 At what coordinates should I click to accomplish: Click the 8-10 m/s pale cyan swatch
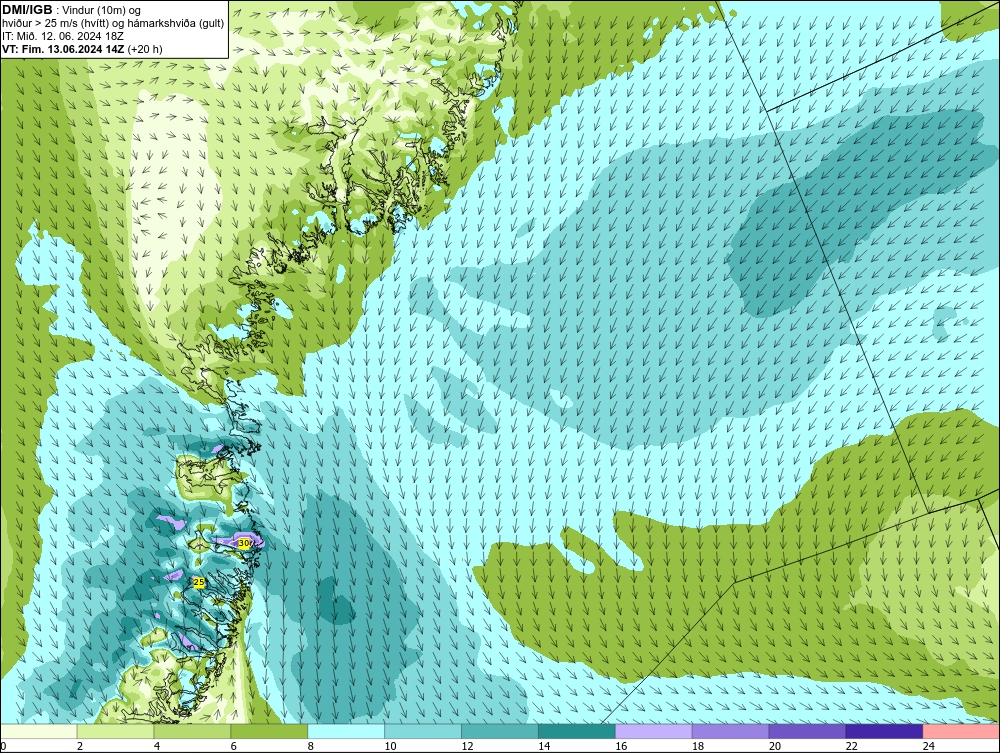coord(346,731)
